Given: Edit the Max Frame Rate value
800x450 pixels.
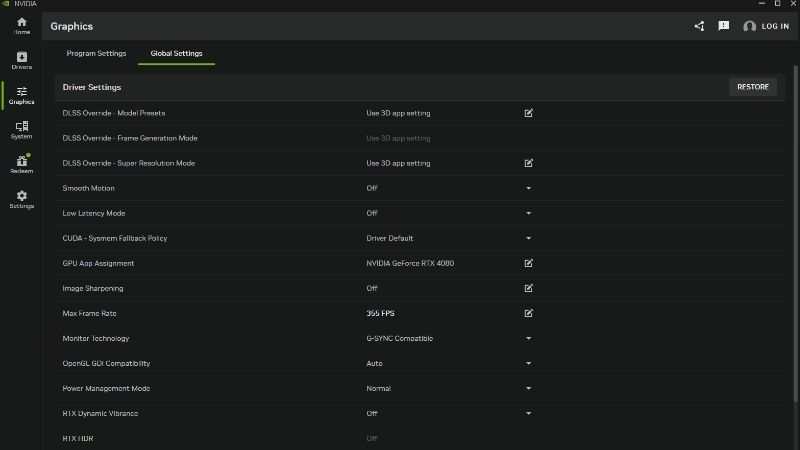Looking at the screenshot, I should pyautogui.click(x=529, y=313).
